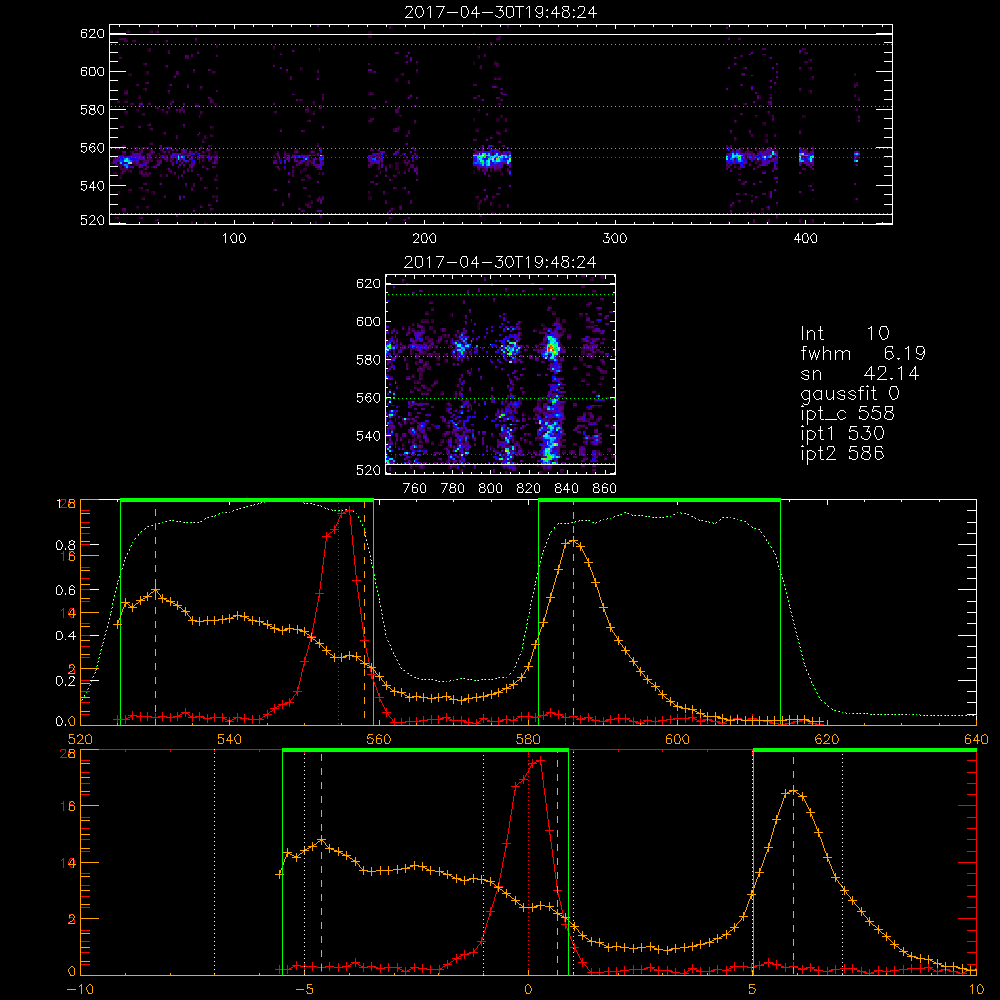Click x-axis label 10 on bottom plot
The height and width of the screenshot is (1000, 1000).
point(976,989)
